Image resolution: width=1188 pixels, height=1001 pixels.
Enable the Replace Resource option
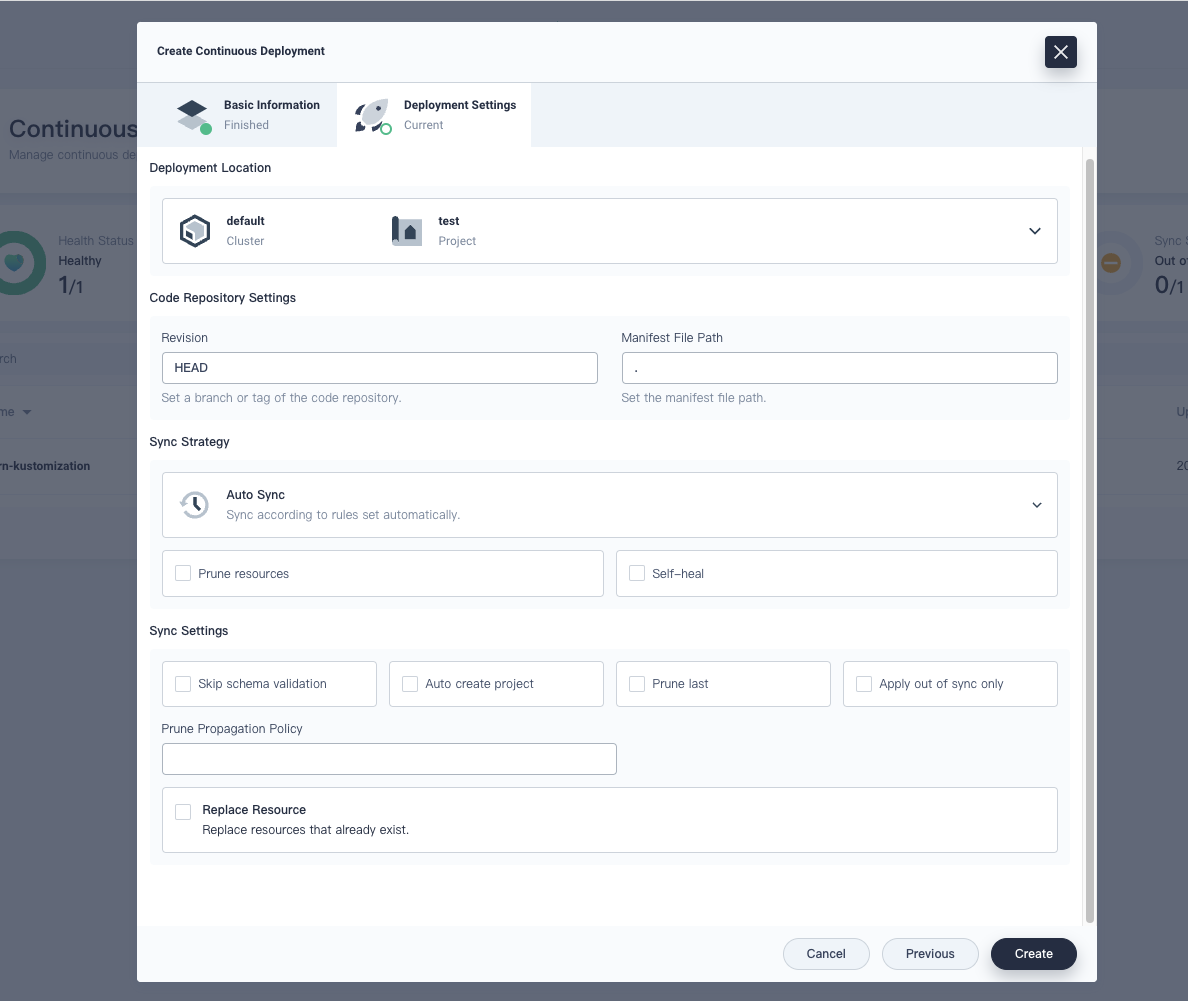(x=183, y=812)
